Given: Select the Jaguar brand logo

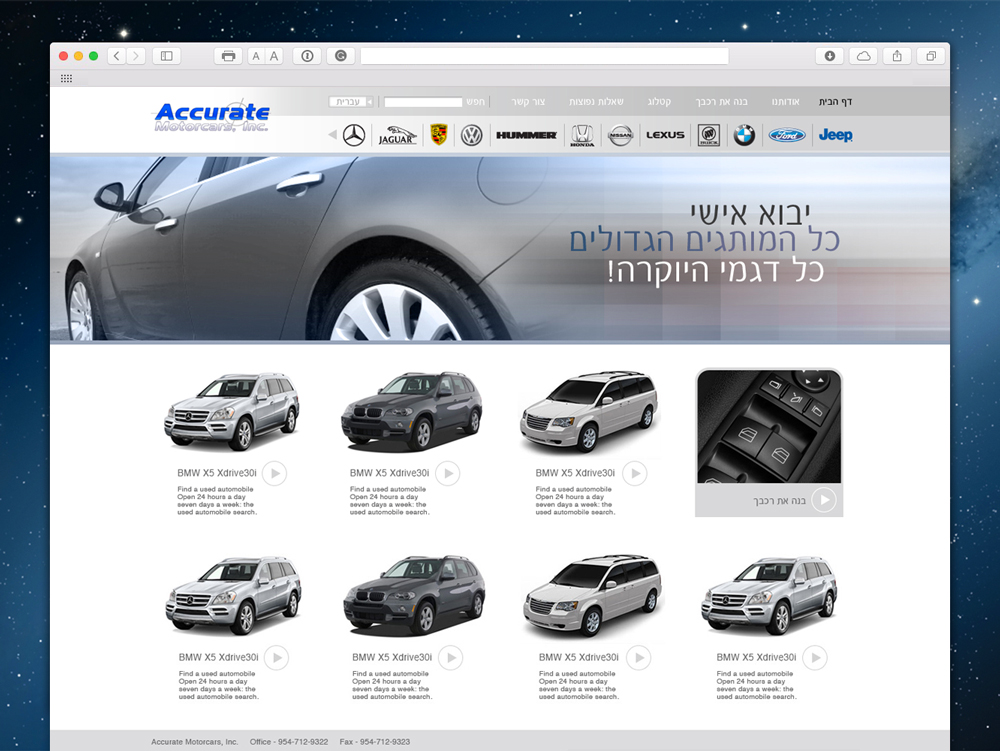Looking at the screenshot, I should [397, 135].
